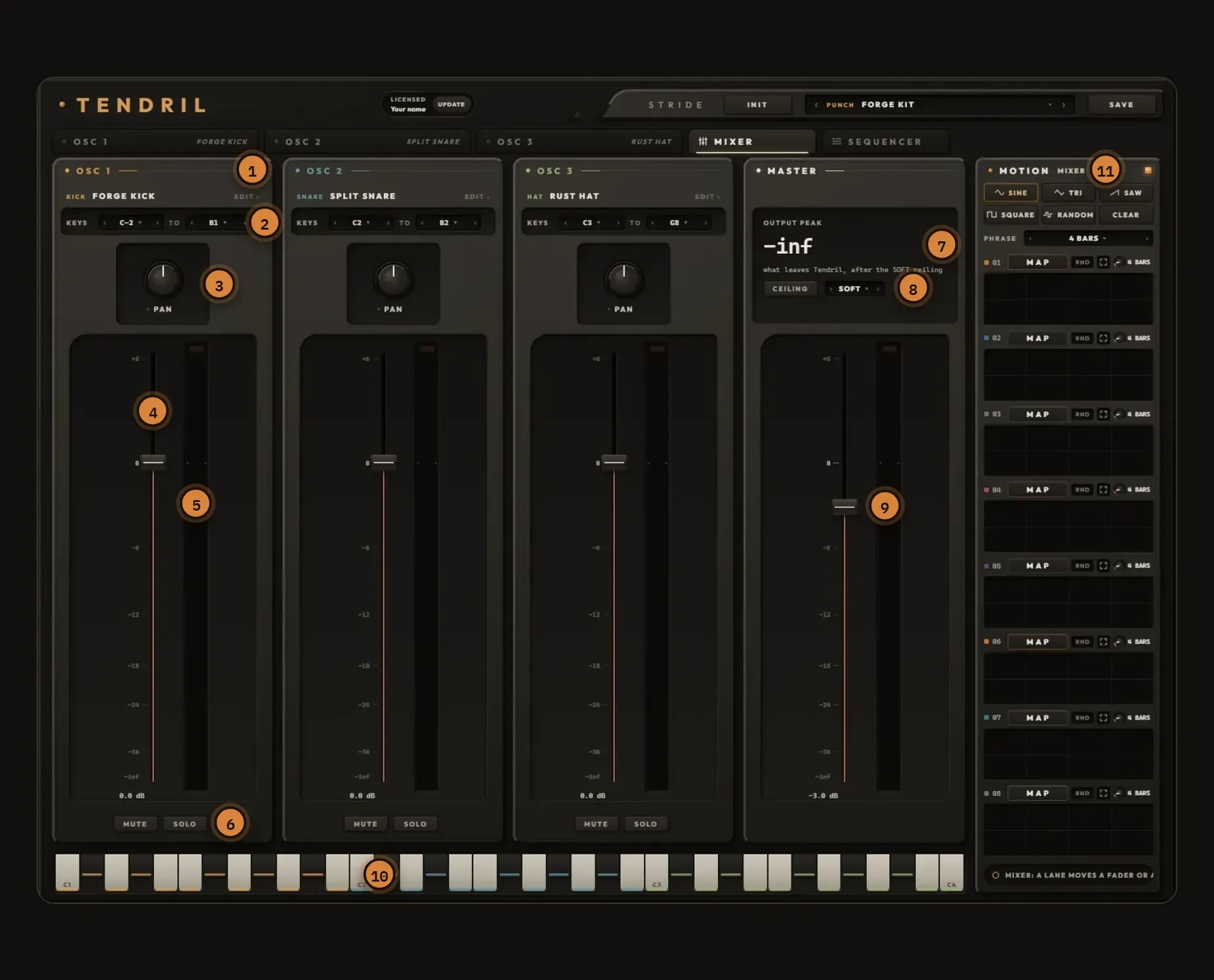
Task: Click the OSC 2 Pan knob
Action: coord(393,279)
